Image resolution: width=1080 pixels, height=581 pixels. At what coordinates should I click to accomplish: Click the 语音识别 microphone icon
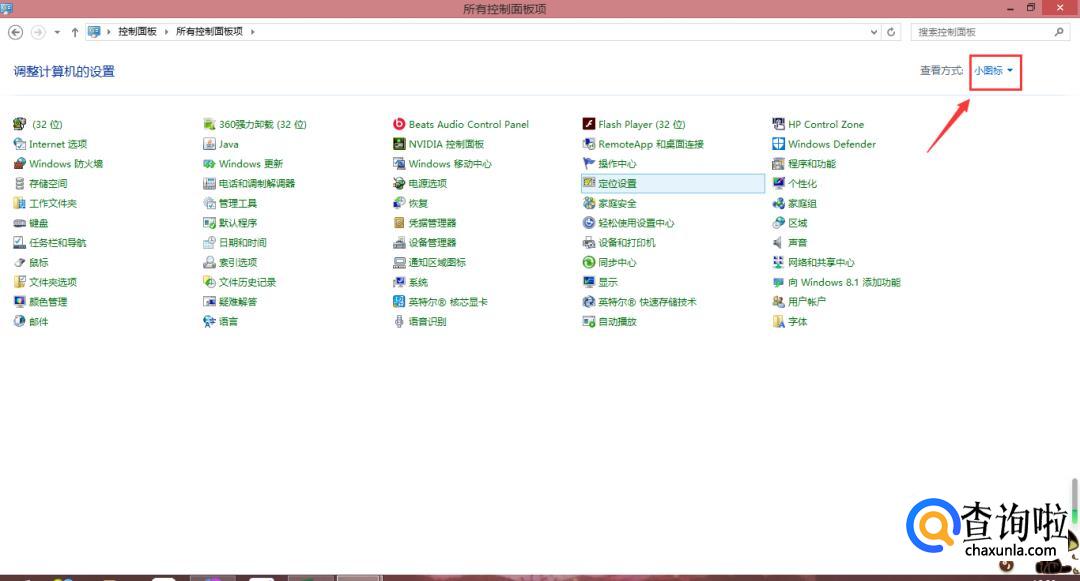click(x=399, y=321)
